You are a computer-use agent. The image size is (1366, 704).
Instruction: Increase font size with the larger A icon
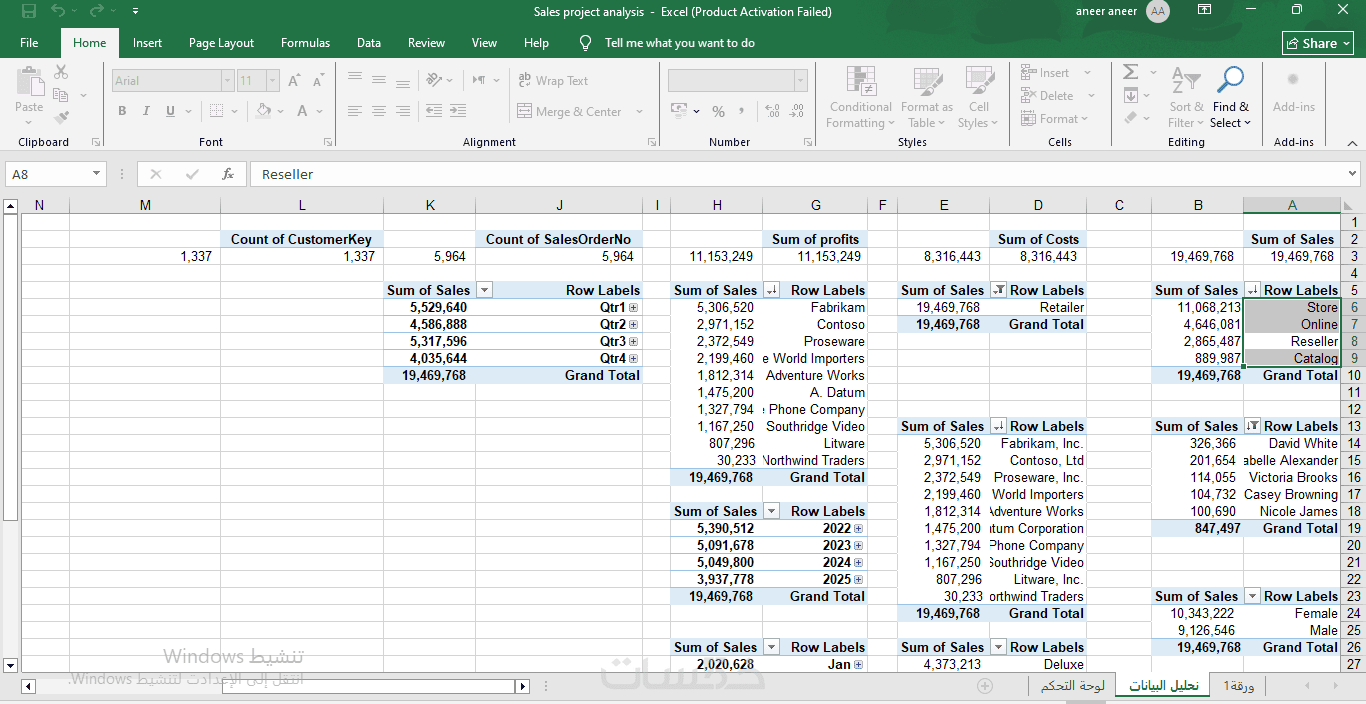[x=295, y=81]
